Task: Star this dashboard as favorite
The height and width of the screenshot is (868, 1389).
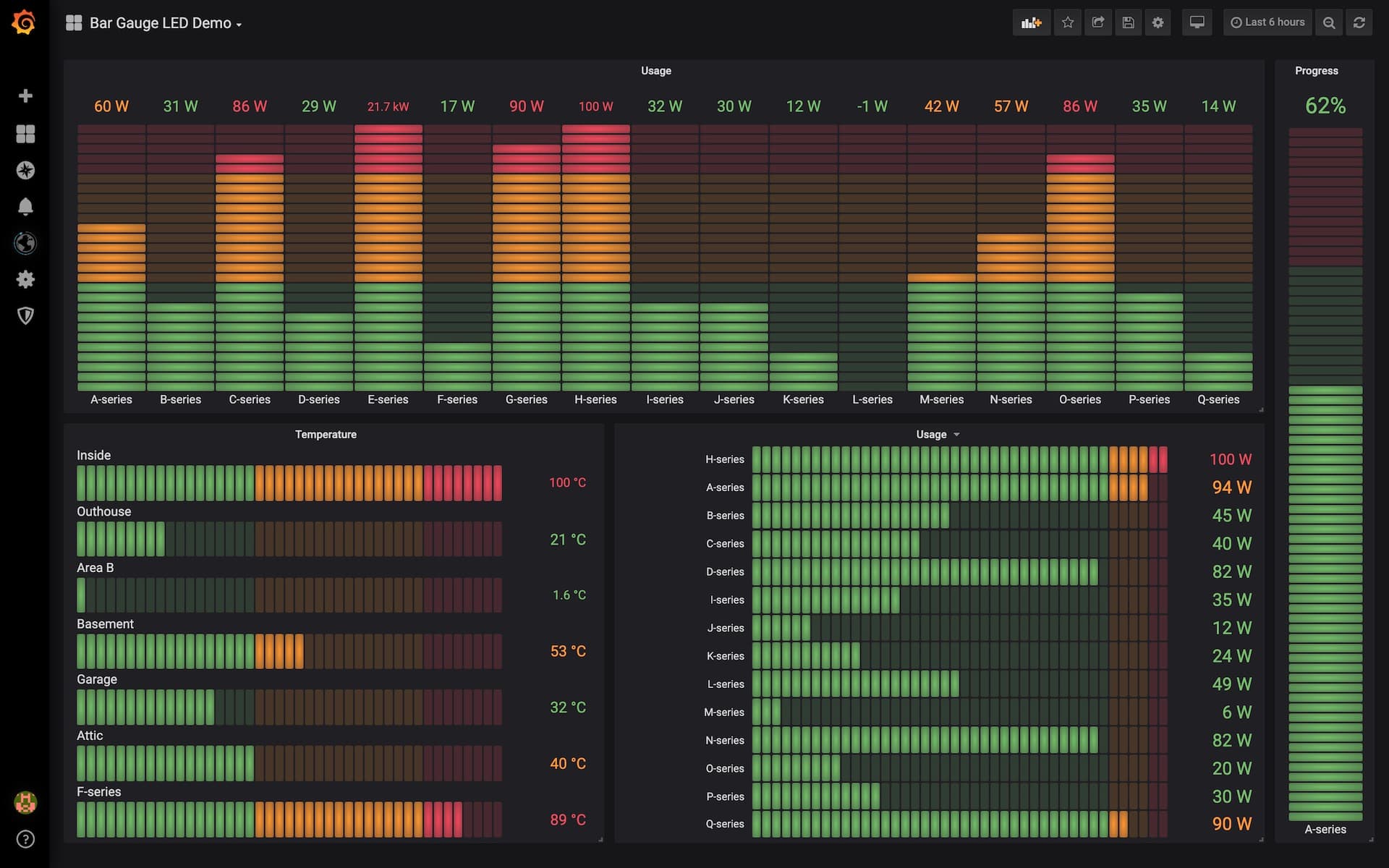Action: pyautogui.click(x=1067, y=22)
